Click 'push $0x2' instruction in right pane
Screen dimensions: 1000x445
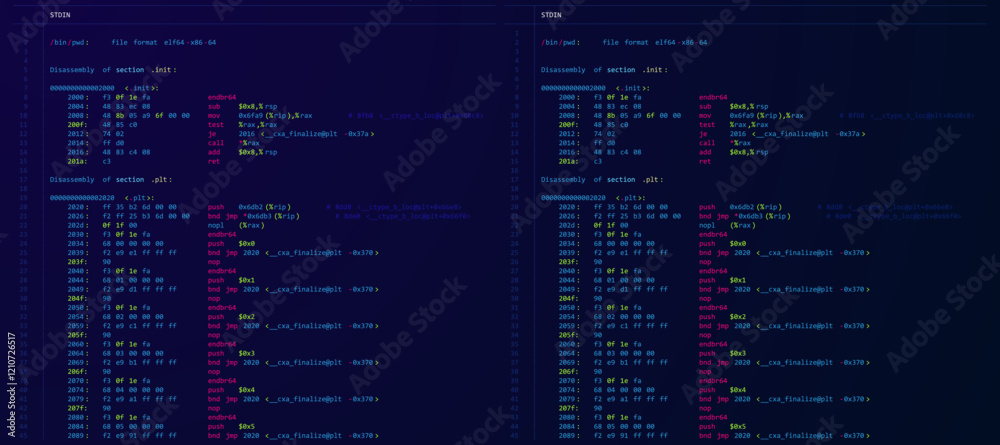[x=723, y=316]
